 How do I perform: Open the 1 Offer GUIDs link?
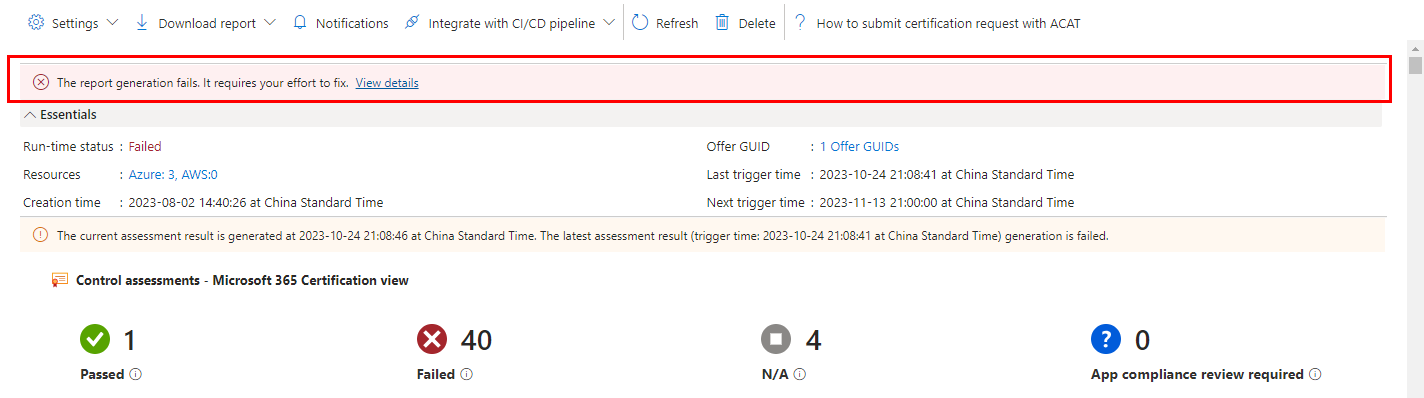(x=859, y=147)
